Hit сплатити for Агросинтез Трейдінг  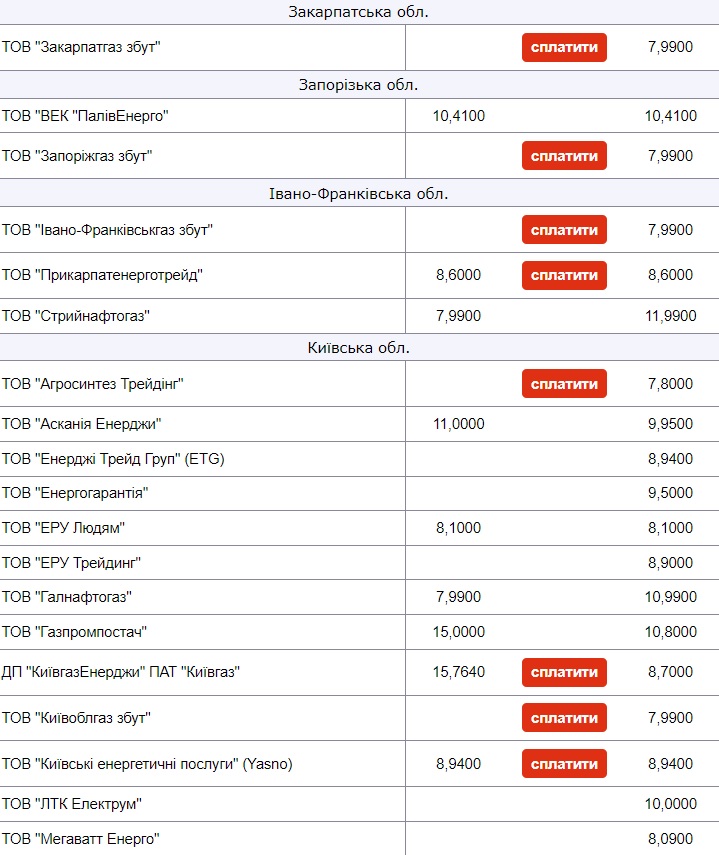(x=564, y=384)
